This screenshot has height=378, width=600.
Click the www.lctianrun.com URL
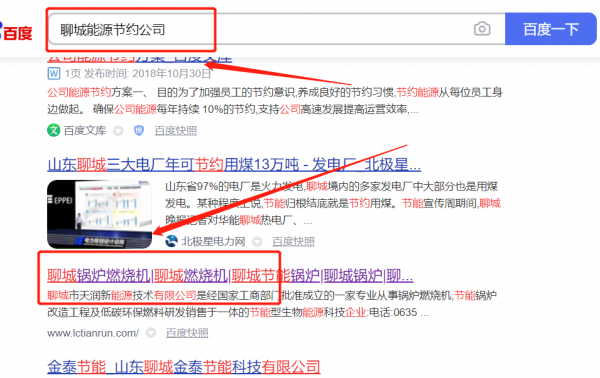click(93, 333)
